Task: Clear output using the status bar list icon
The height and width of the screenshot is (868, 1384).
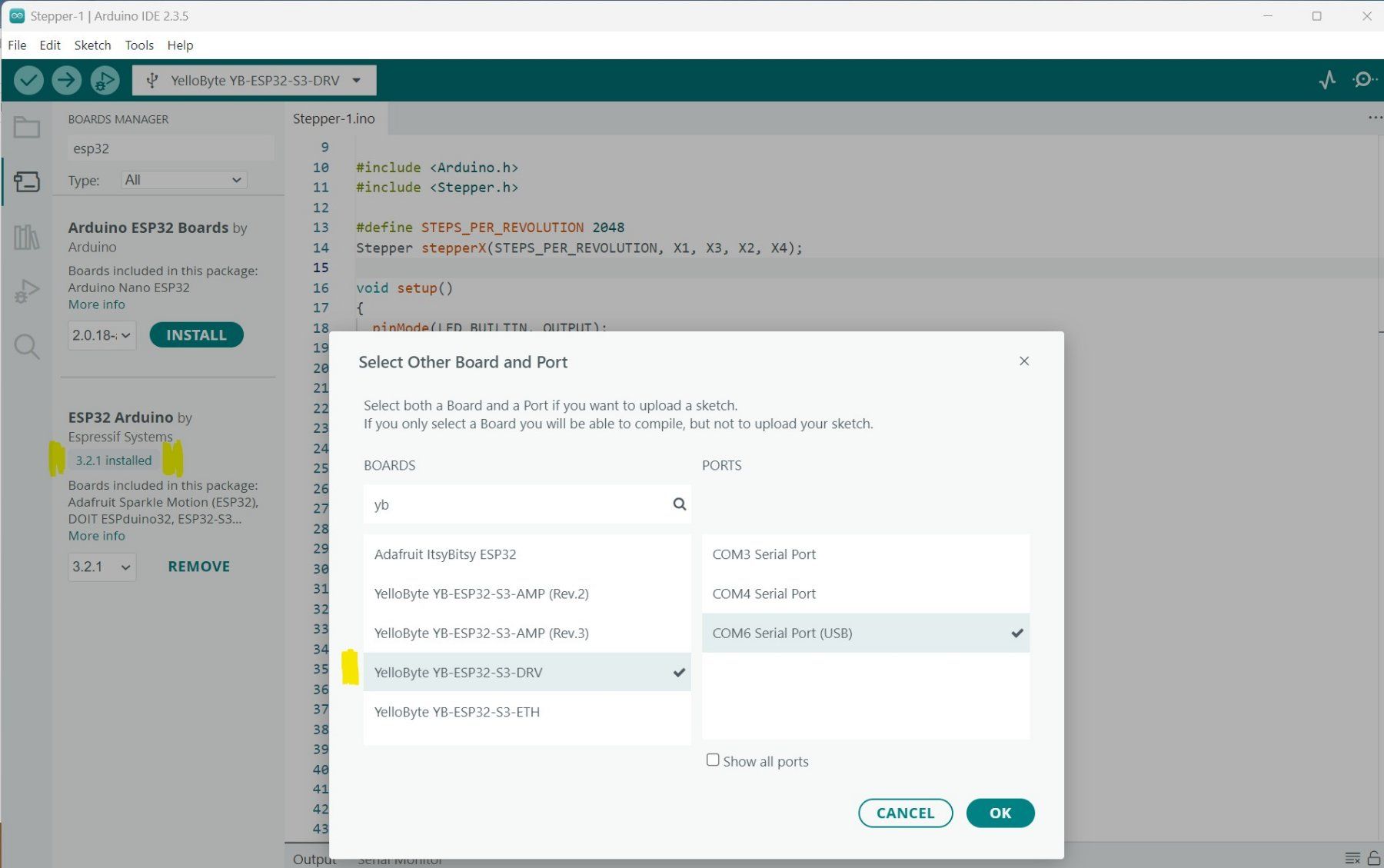Action: click(x=1352, y=858)
